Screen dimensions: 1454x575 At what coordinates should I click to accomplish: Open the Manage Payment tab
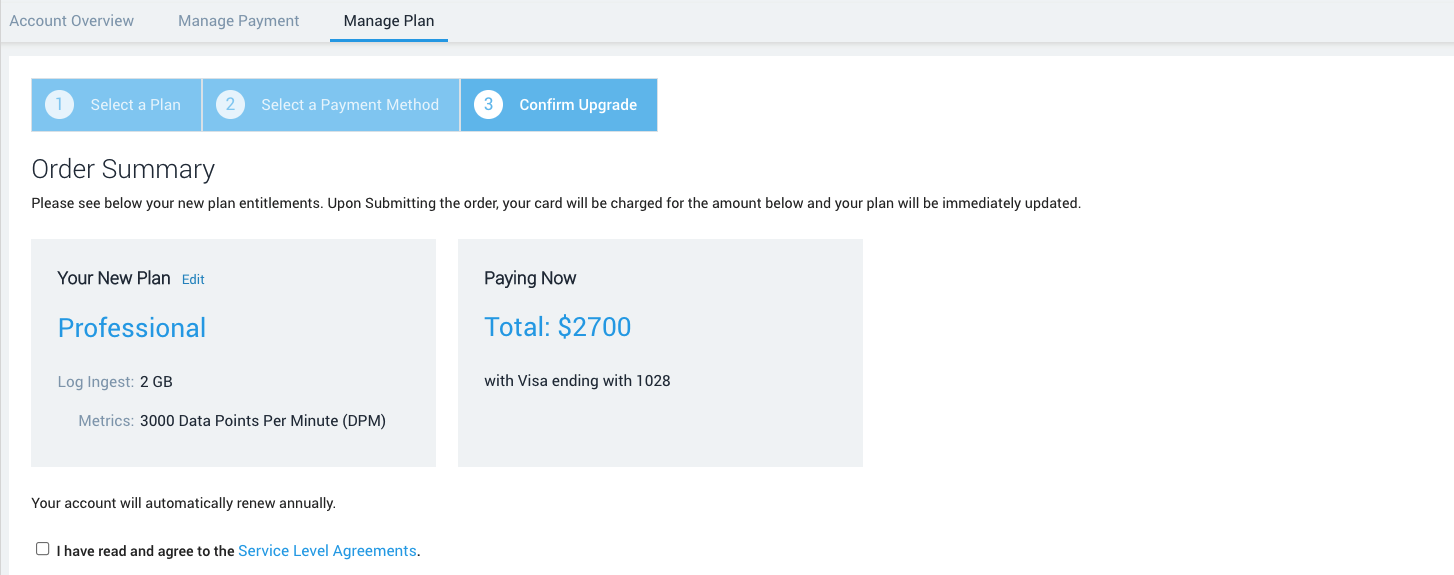pyautogui.click(x=238, y=21)
